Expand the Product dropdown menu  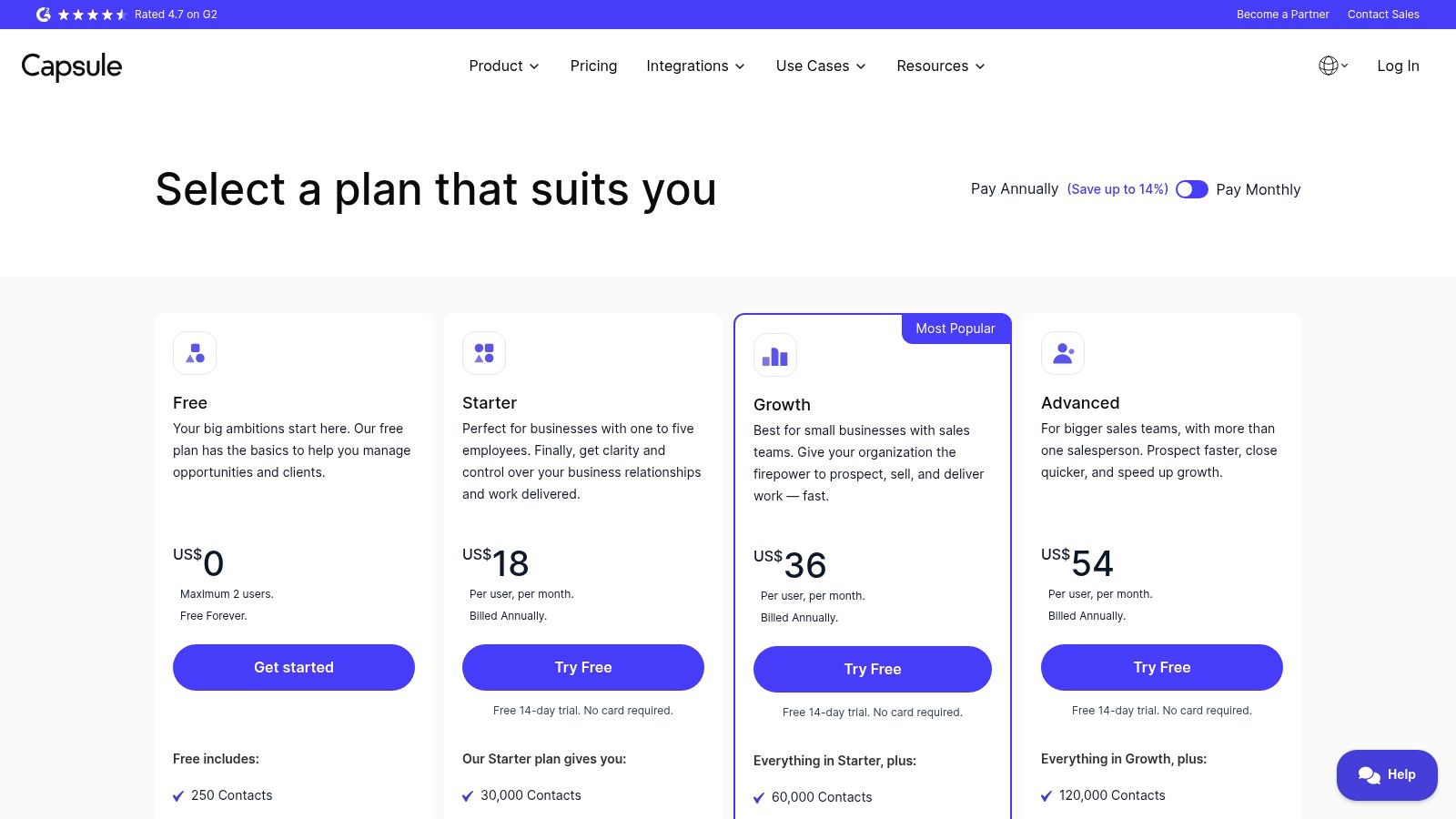(x=504, y=66)
